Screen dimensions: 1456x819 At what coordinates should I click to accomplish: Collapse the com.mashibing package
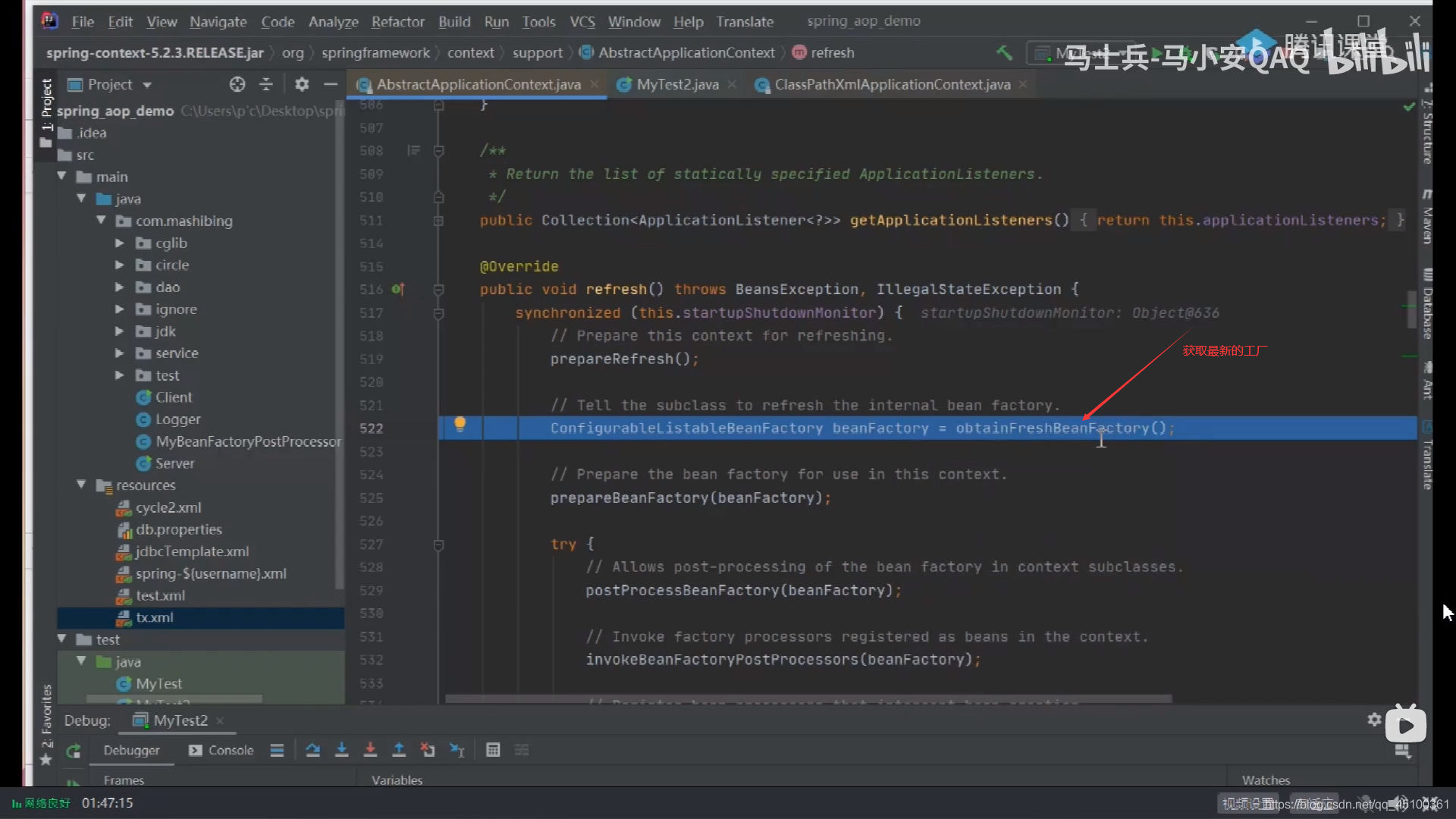tap(101, 221)
